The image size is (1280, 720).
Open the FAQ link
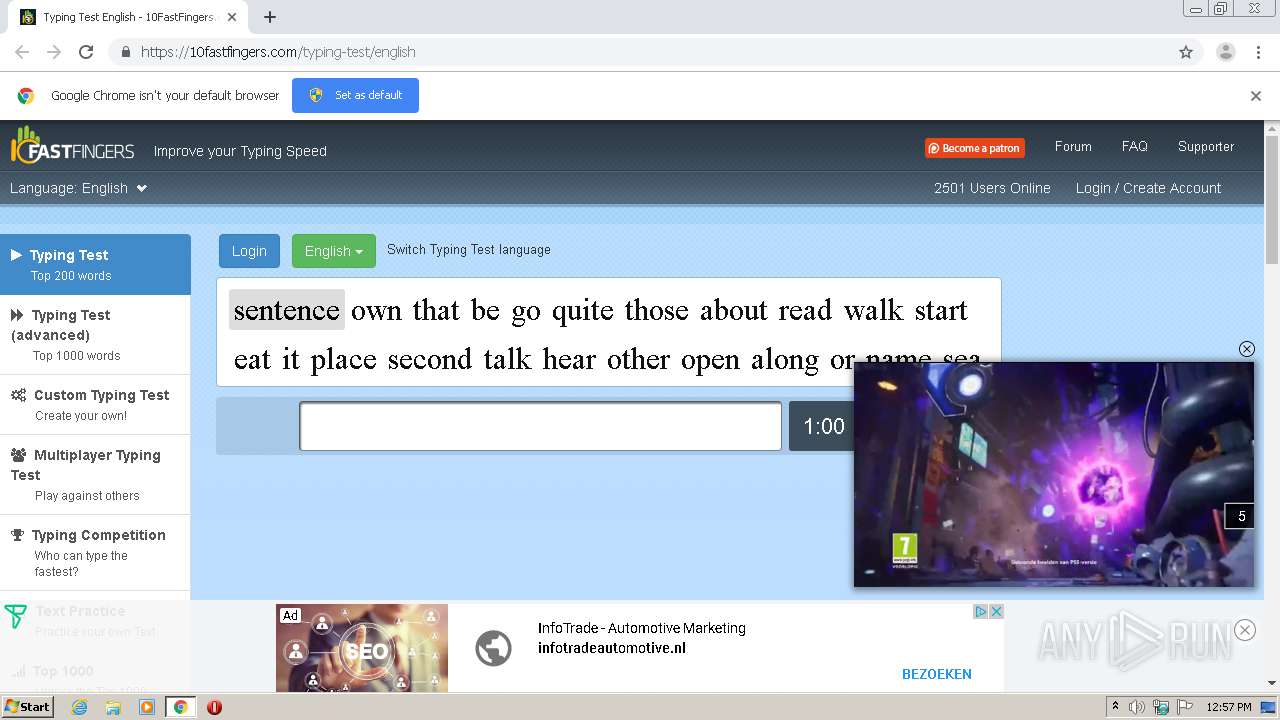click(1134, 146)
